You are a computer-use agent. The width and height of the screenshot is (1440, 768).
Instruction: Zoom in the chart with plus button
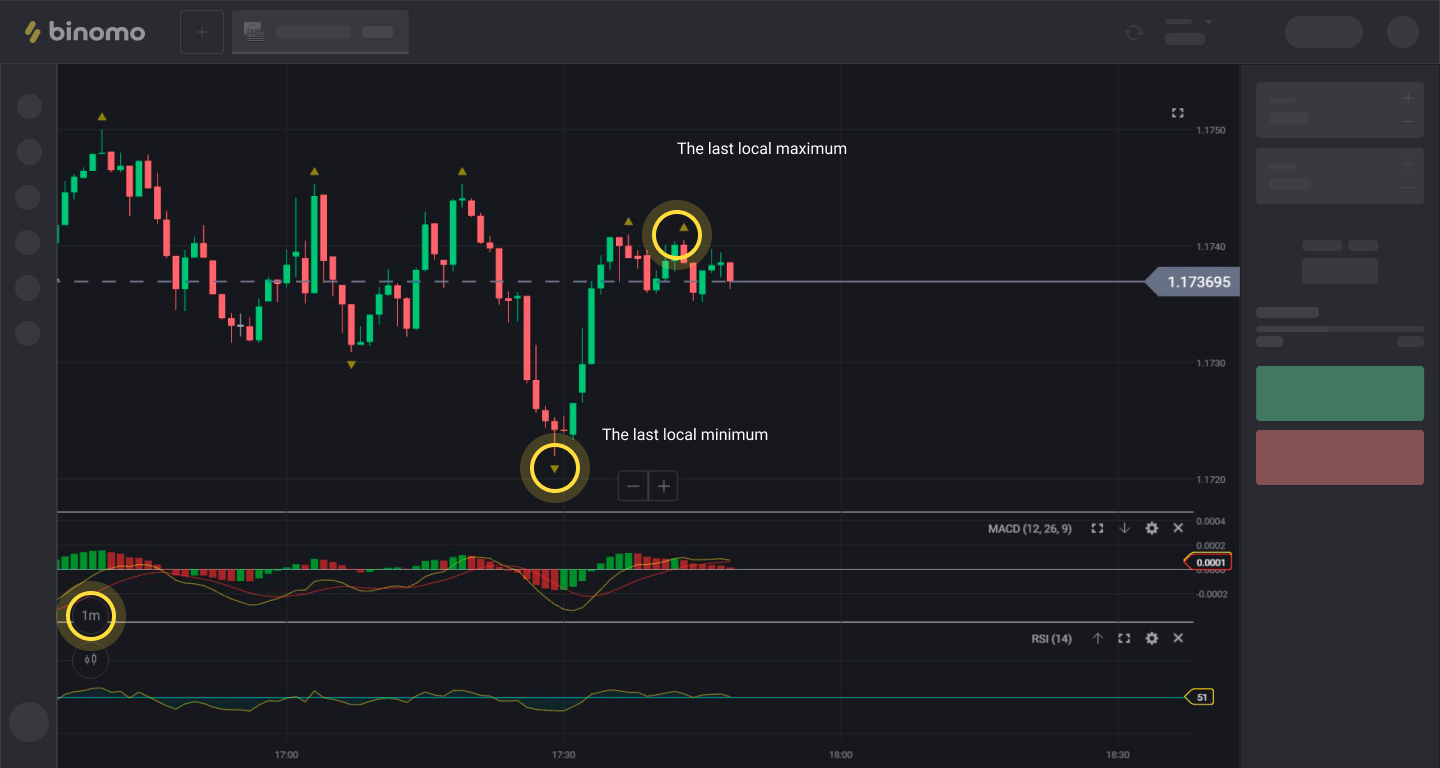(663, 486)
